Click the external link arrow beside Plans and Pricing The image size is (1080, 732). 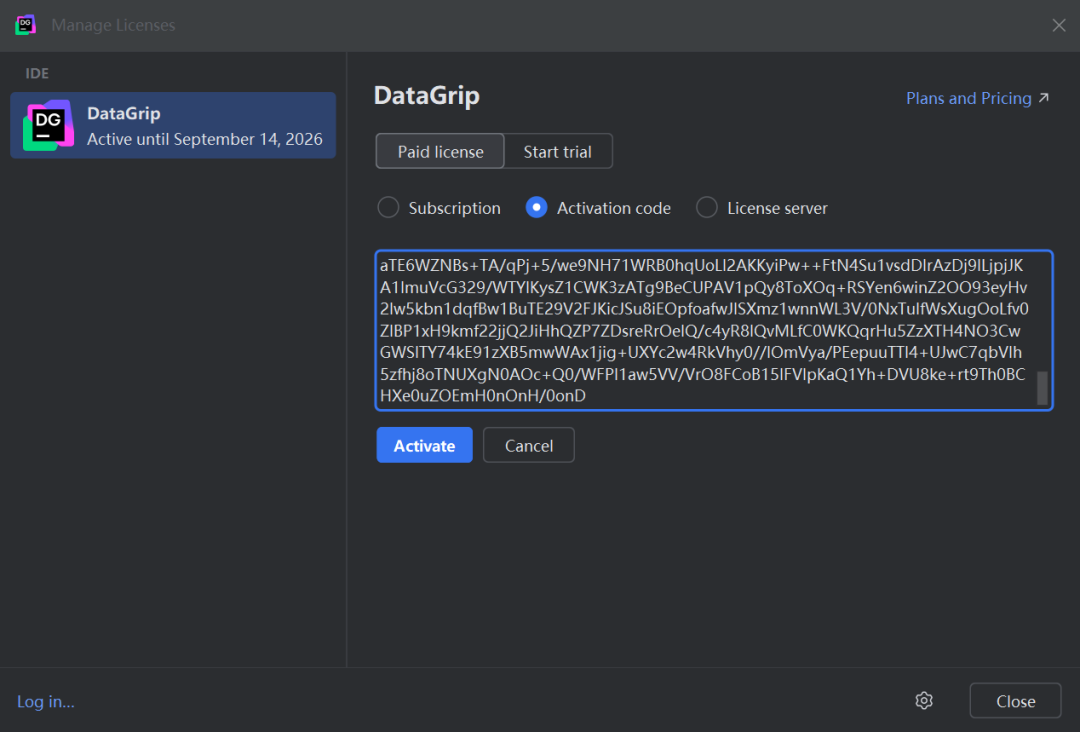1043,98
